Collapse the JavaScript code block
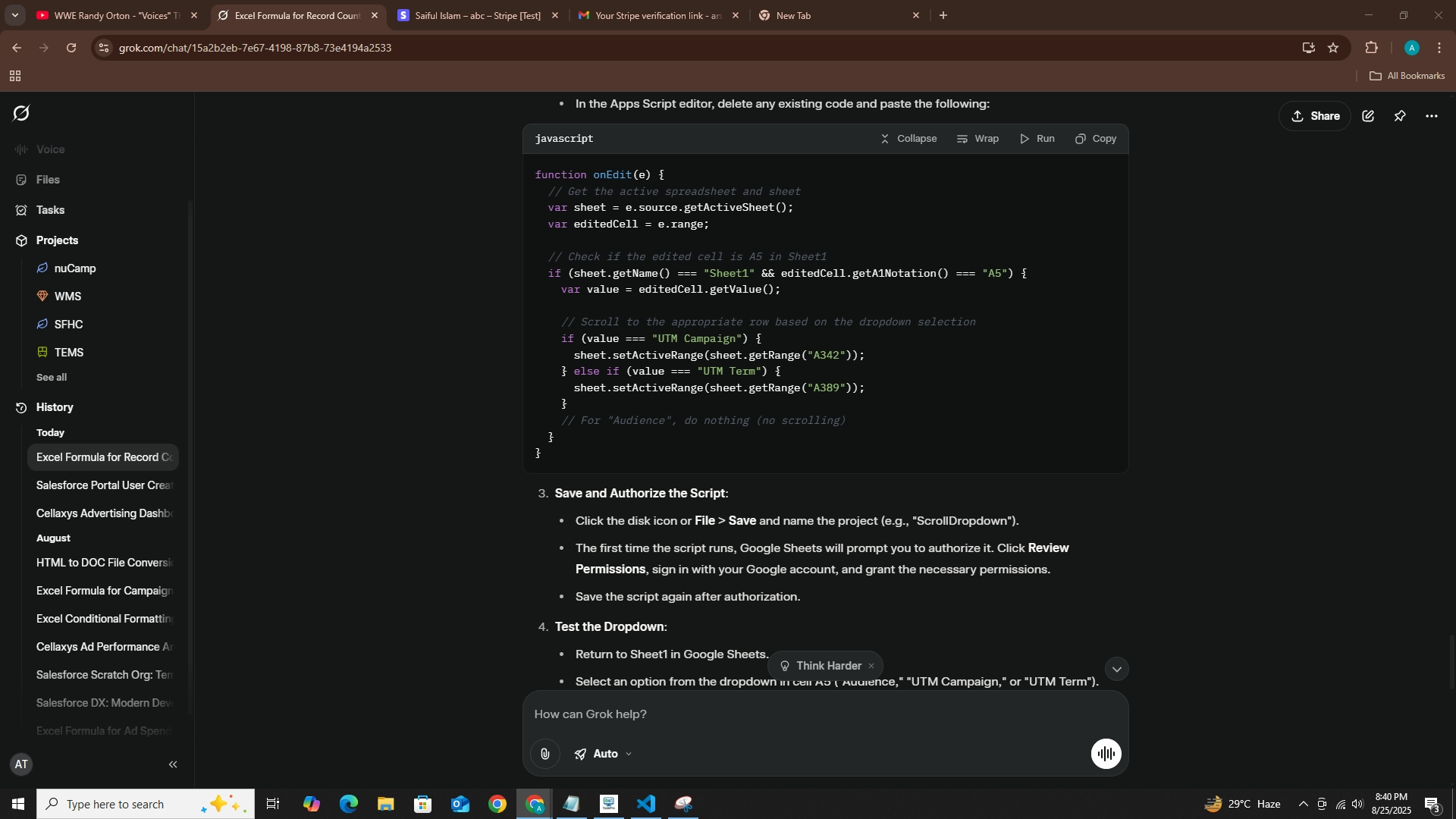 (x=908, y=139)
